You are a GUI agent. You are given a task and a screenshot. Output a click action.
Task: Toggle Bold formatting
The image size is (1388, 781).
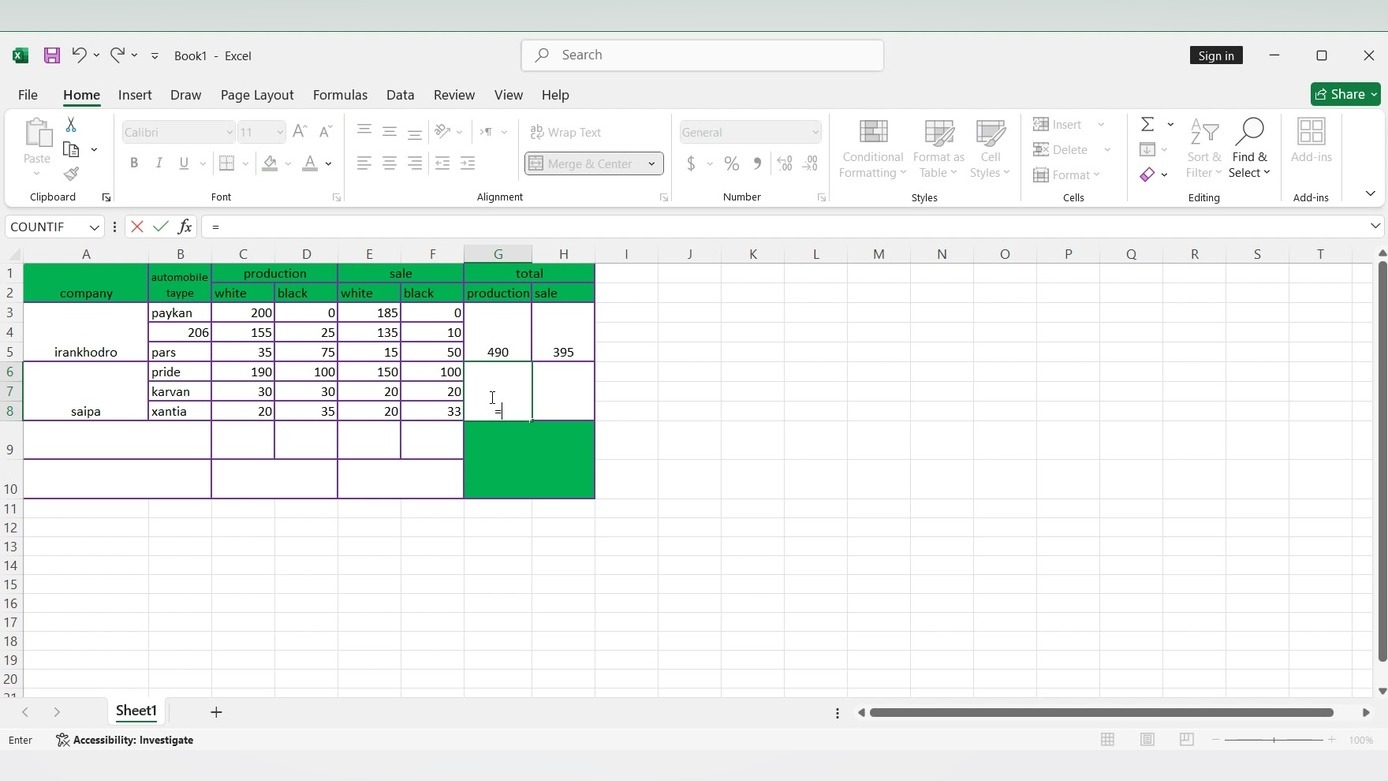[x=134, y=164]
